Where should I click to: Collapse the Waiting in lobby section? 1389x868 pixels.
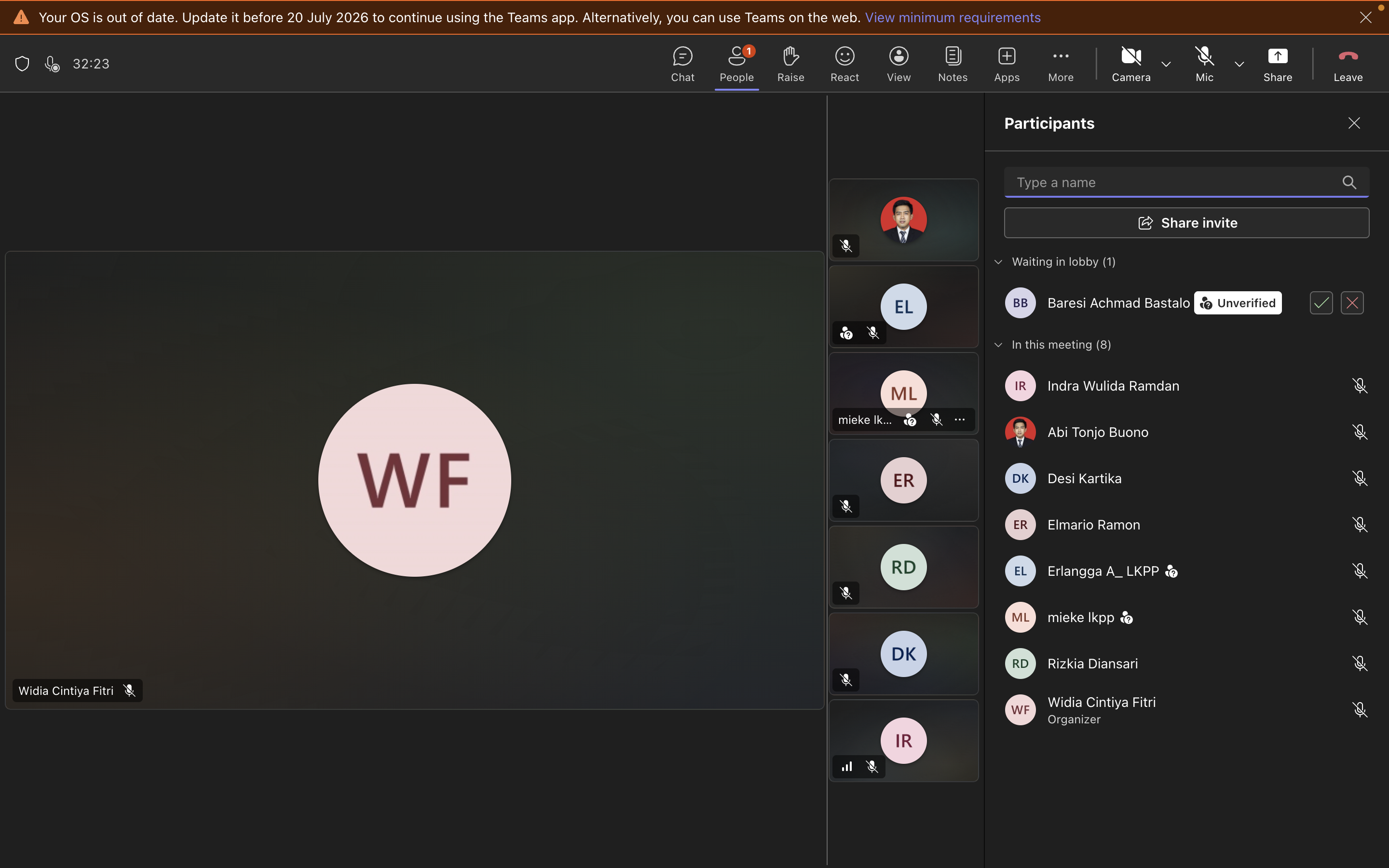click(998, 262)
